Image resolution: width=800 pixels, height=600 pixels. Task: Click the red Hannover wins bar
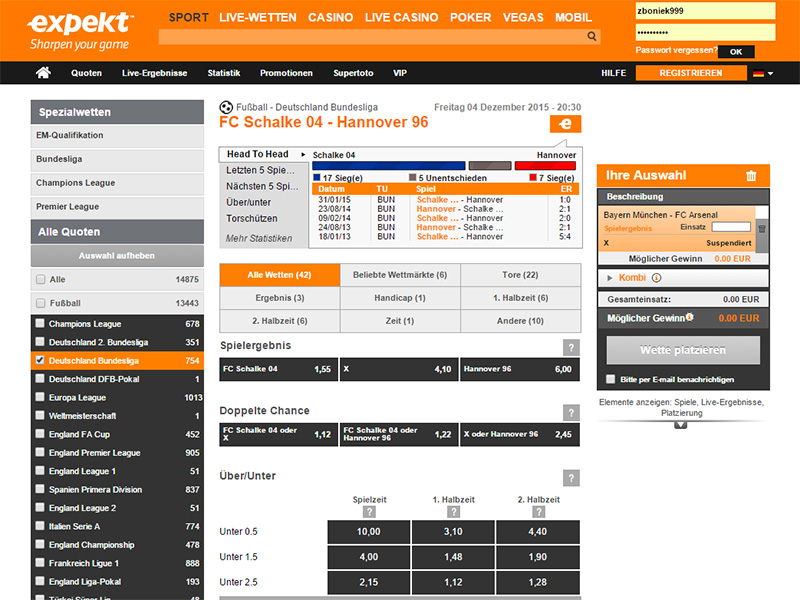(x=545, y=166)
